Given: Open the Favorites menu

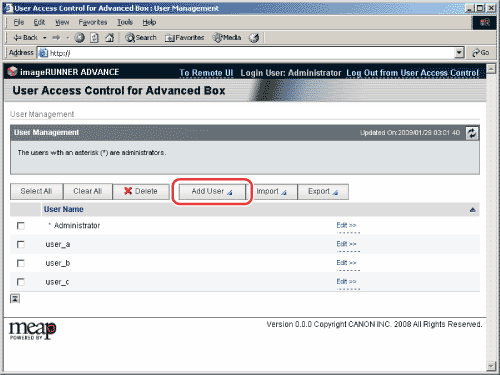Looking at the screenshot, I should pos(93,22).
